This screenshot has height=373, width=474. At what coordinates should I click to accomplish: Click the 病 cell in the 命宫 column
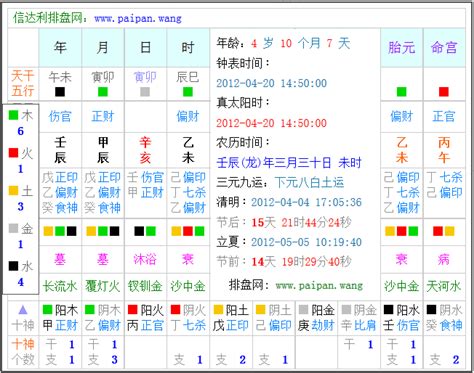point(444,259)
